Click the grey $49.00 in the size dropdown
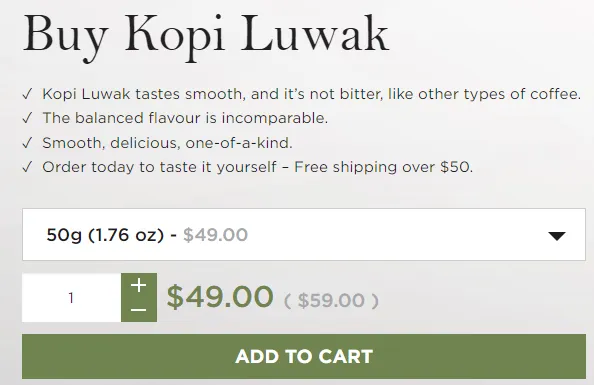This screenshot has width=594, height=385. 216,235
